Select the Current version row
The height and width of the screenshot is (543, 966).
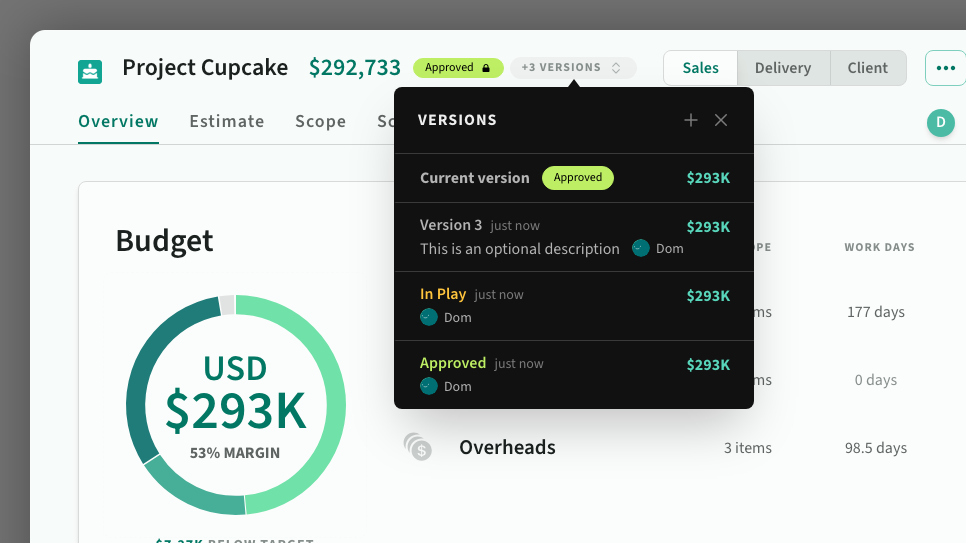pyautogui.click(x=573, y=178)
